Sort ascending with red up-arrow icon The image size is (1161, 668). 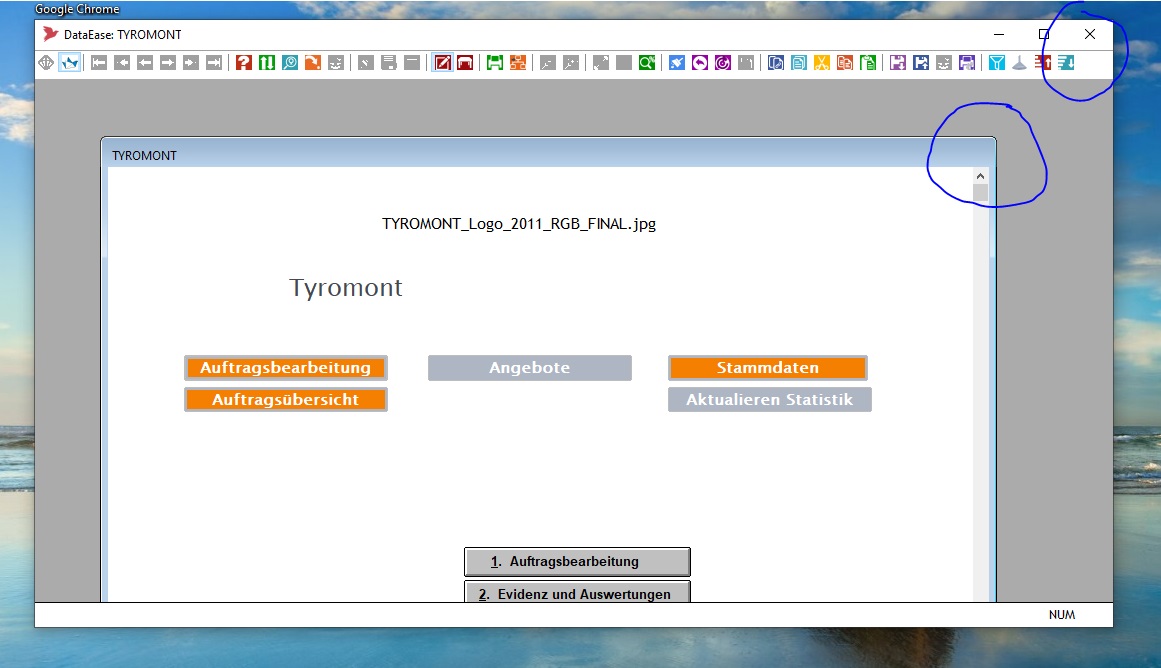[x=1043, y=63]
